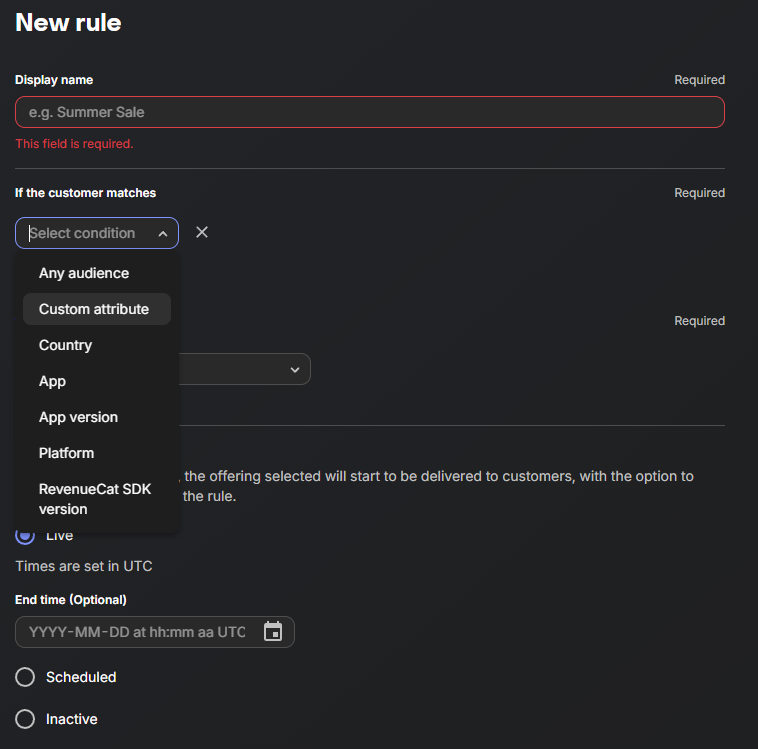
Task: Click the 'This field is required.' error text
Action: coord(74,144)
